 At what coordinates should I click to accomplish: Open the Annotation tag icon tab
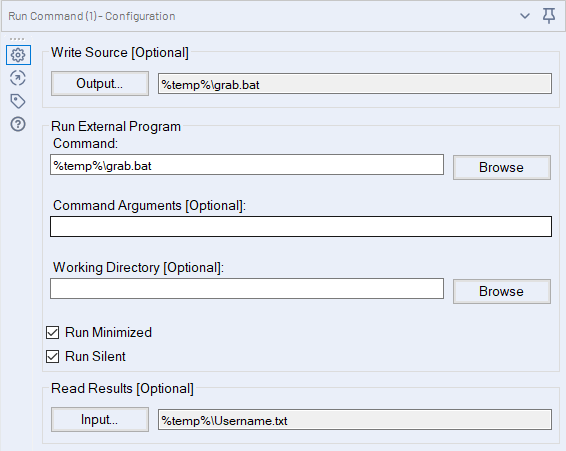[x=18, y=101]
